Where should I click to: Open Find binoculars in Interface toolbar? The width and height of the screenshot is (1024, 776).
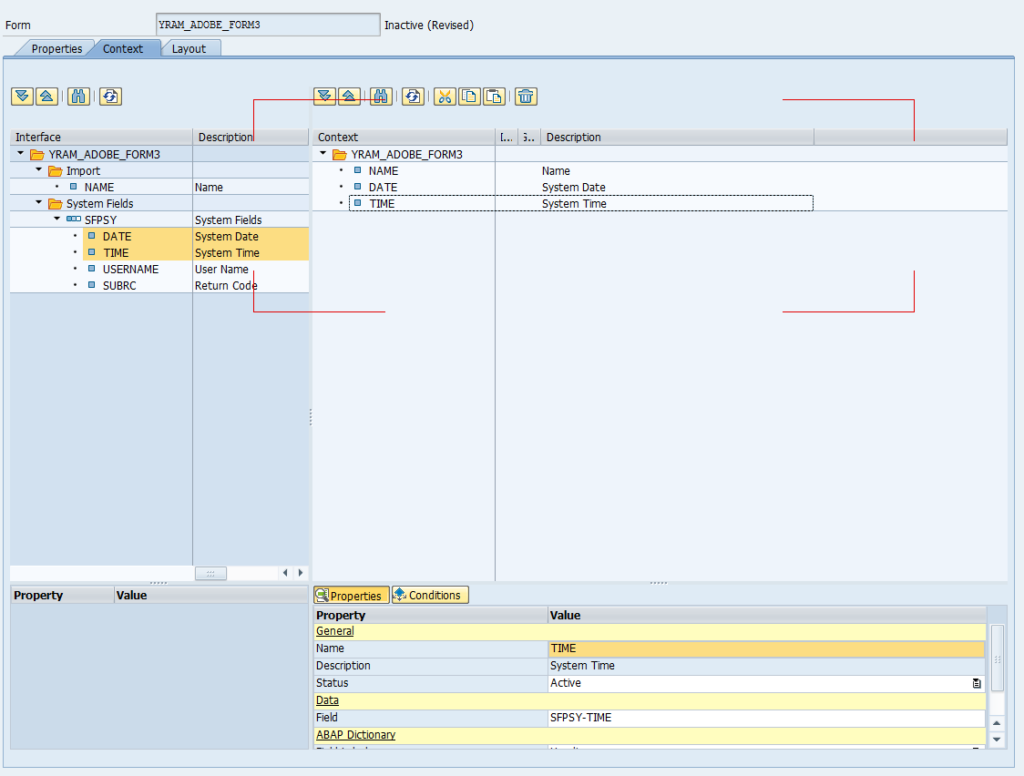(x=78, y=97)
